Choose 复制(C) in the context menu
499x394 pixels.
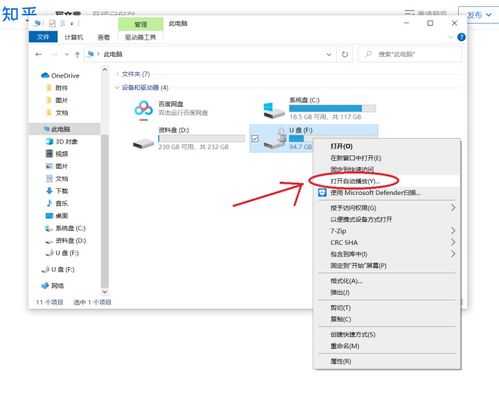pos(387,319)
